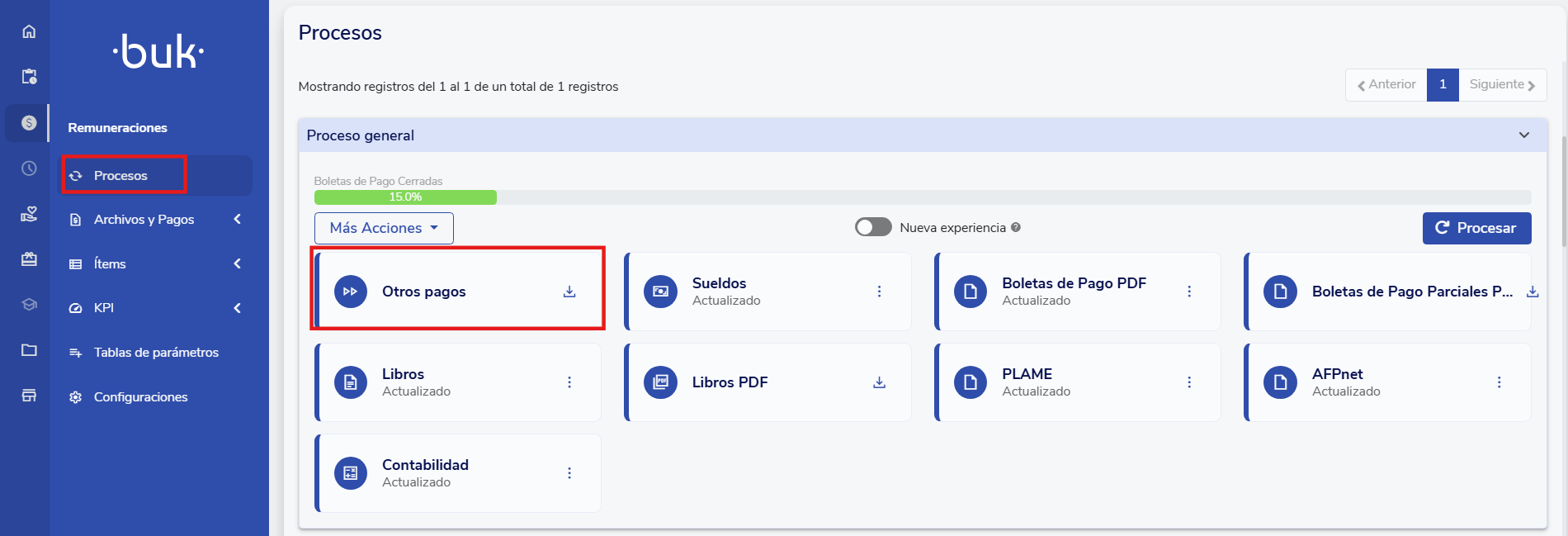Image resolution: width=1568 pixels, height=536 pixels.
Task: Open the options menu for Contabilidad
Action: pyautogui.click(x=569, y=473)
